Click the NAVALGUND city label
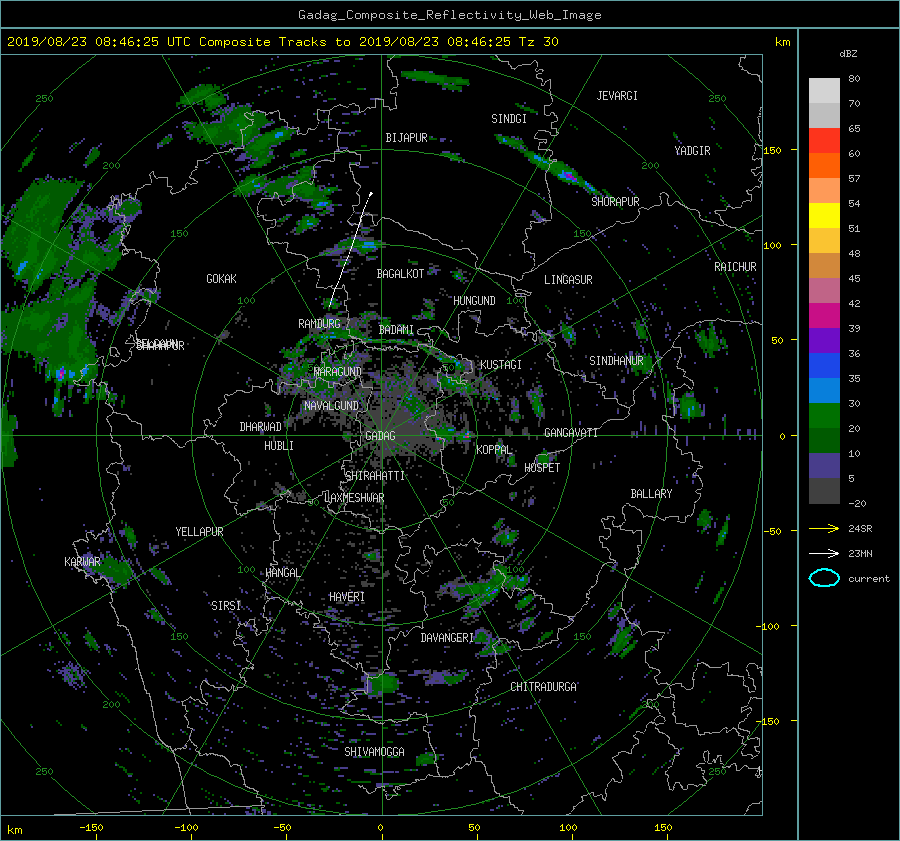Screen dimensions: 900x841 coord(331,406)
